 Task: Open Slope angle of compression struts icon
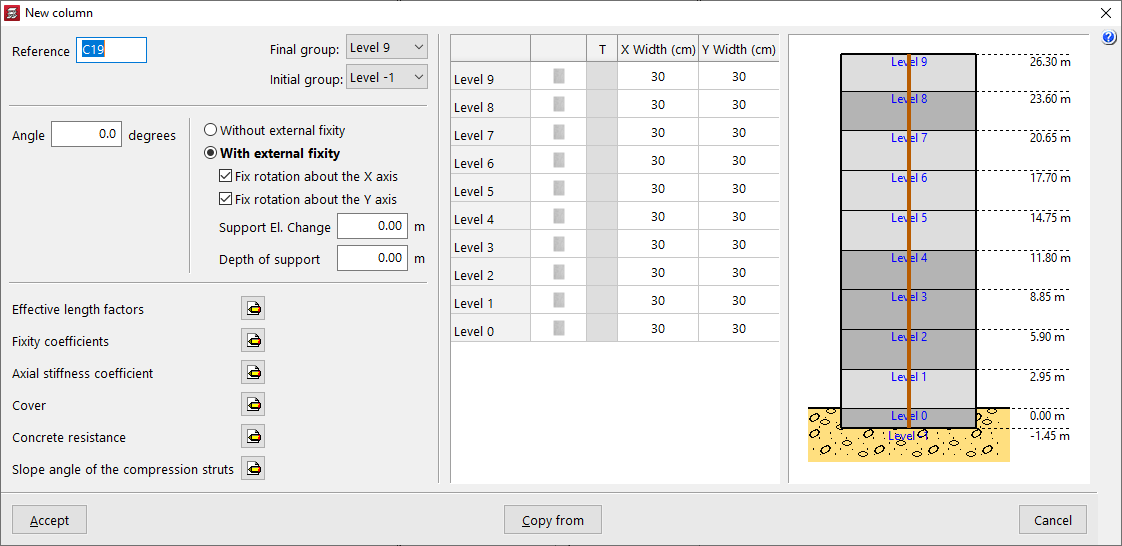253,469
